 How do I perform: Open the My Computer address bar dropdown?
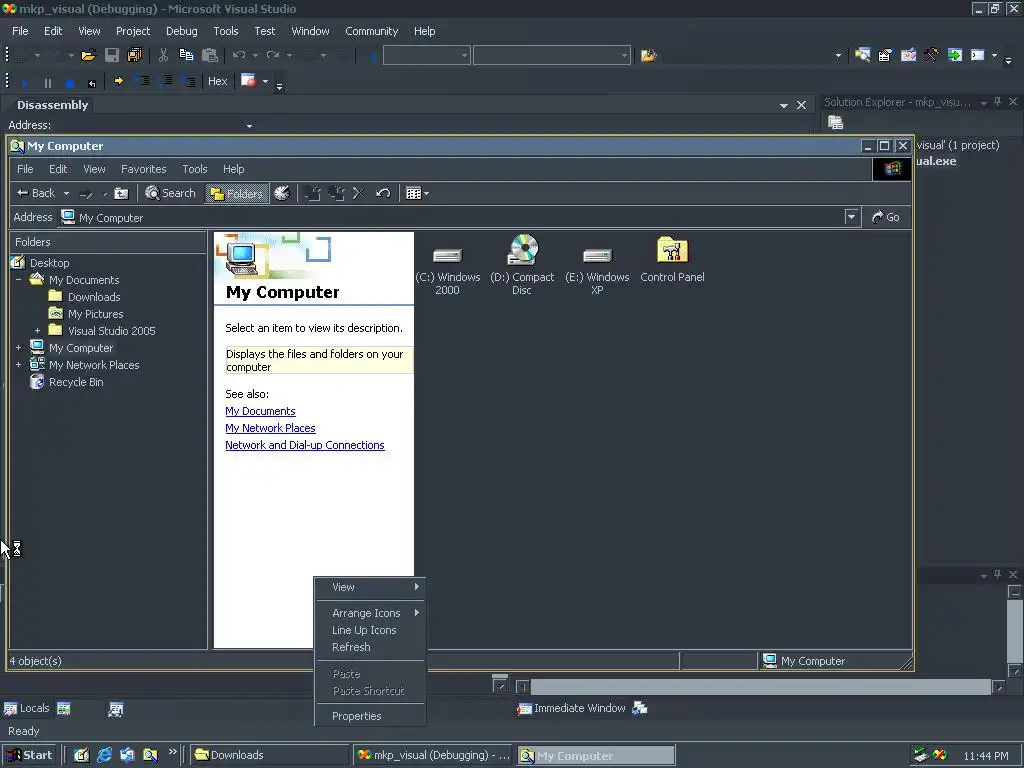[x=851, y=217]
